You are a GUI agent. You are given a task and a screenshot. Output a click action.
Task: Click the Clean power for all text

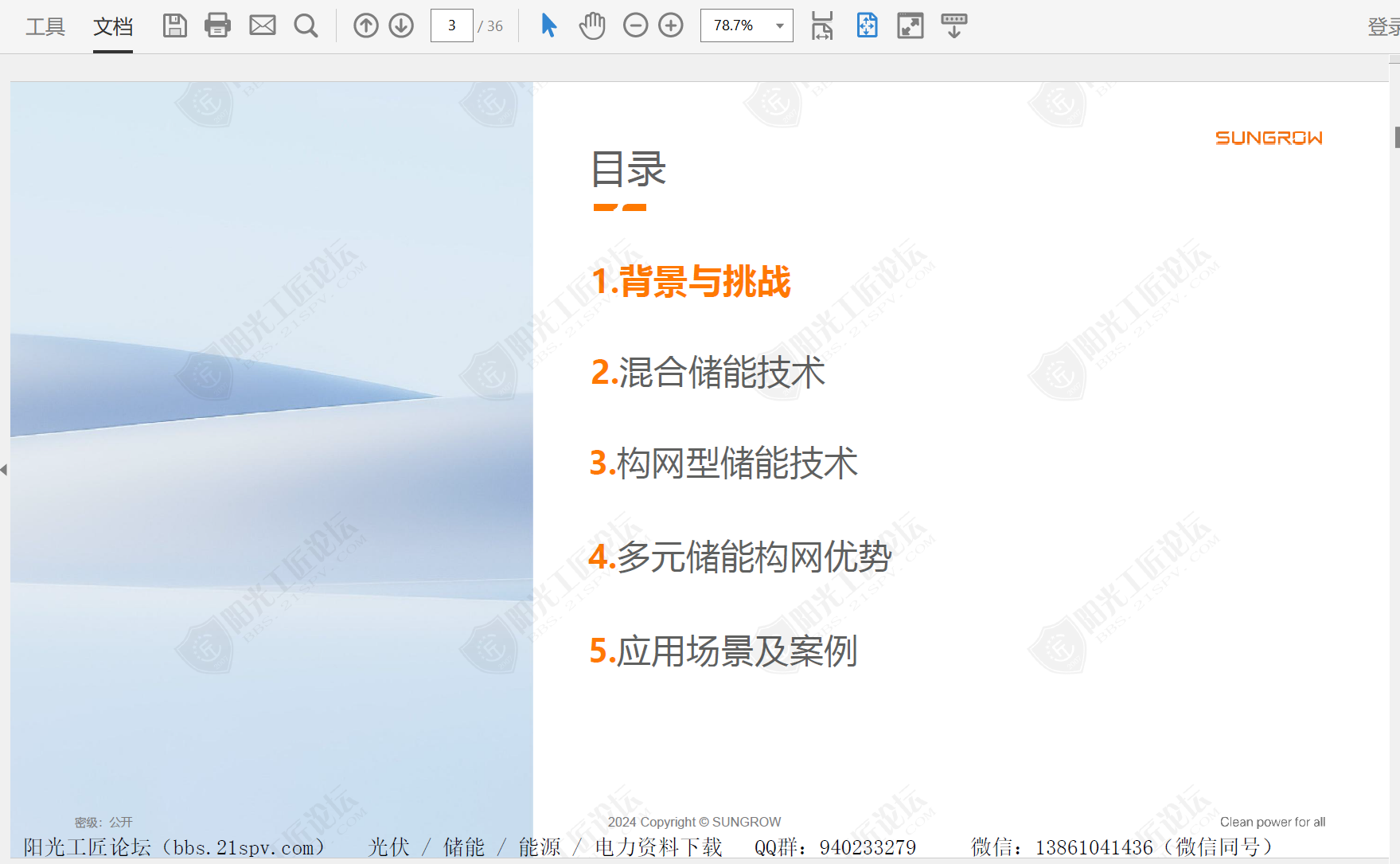(1273, 822)
